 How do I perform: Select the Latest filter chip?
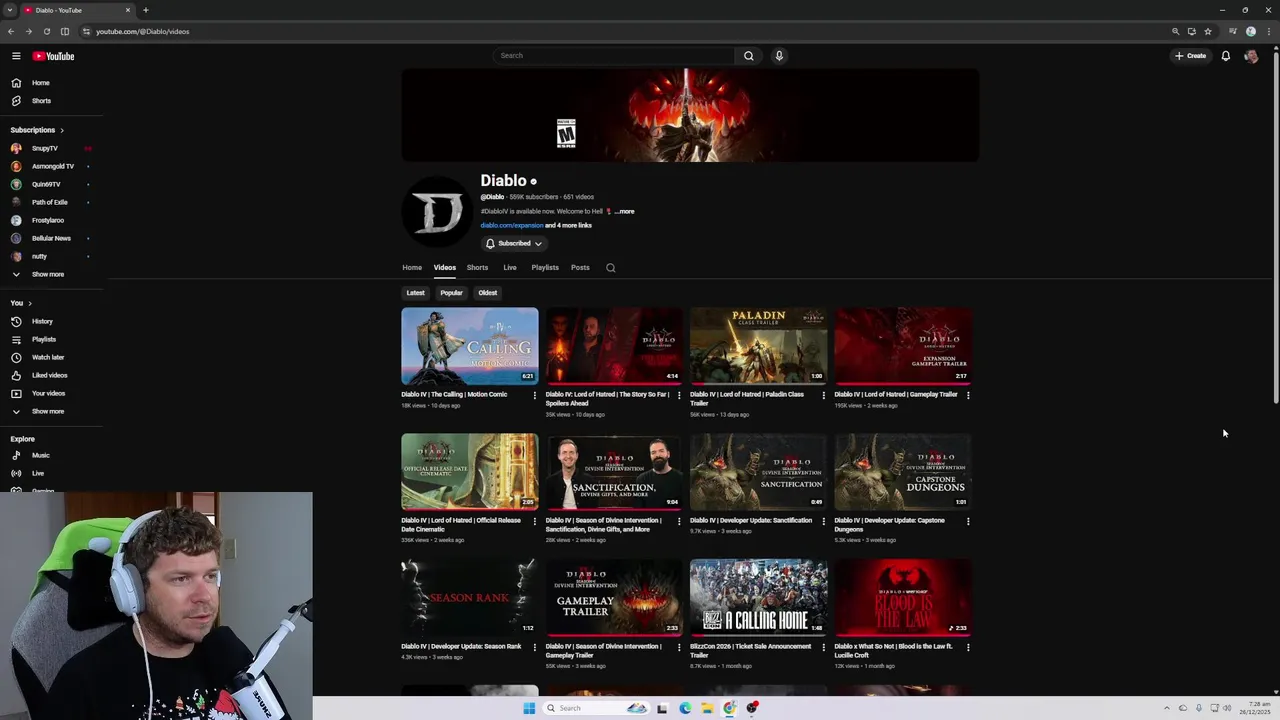[416, 293]
